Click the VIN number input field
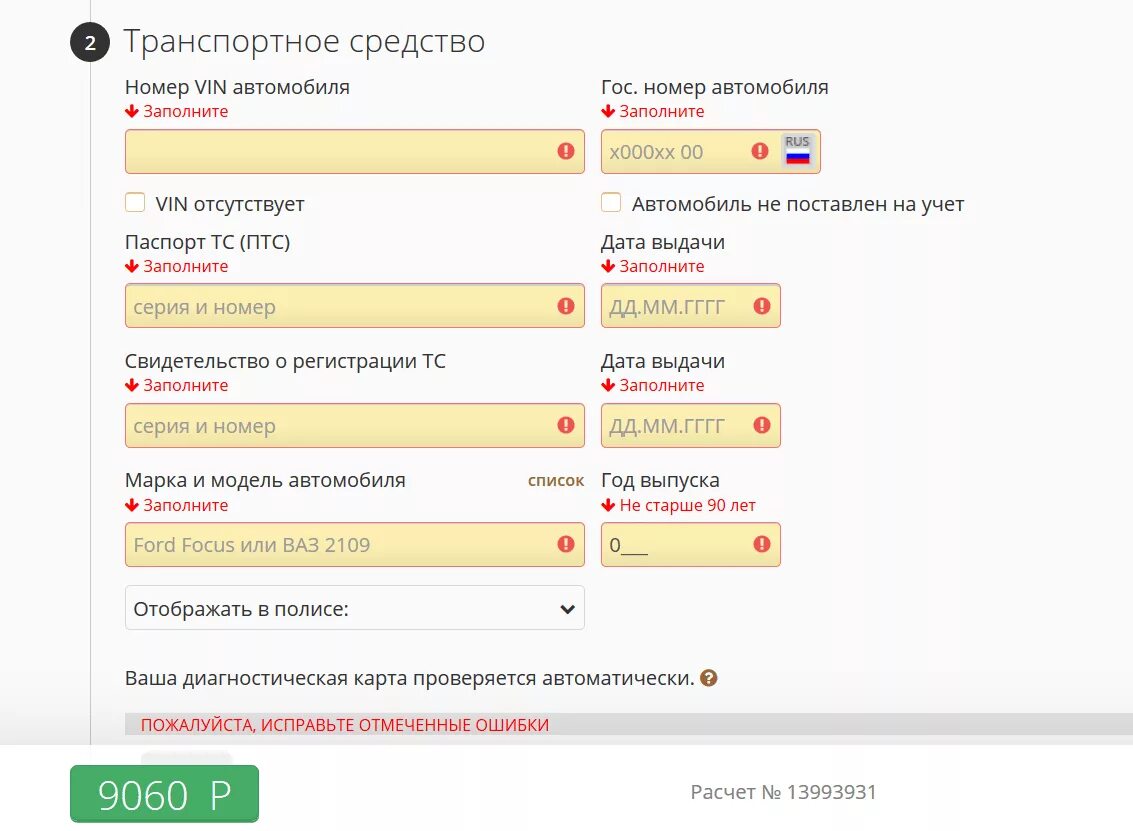The width and height of the screenshot is (1133, 831). click(x=354, y=151)
